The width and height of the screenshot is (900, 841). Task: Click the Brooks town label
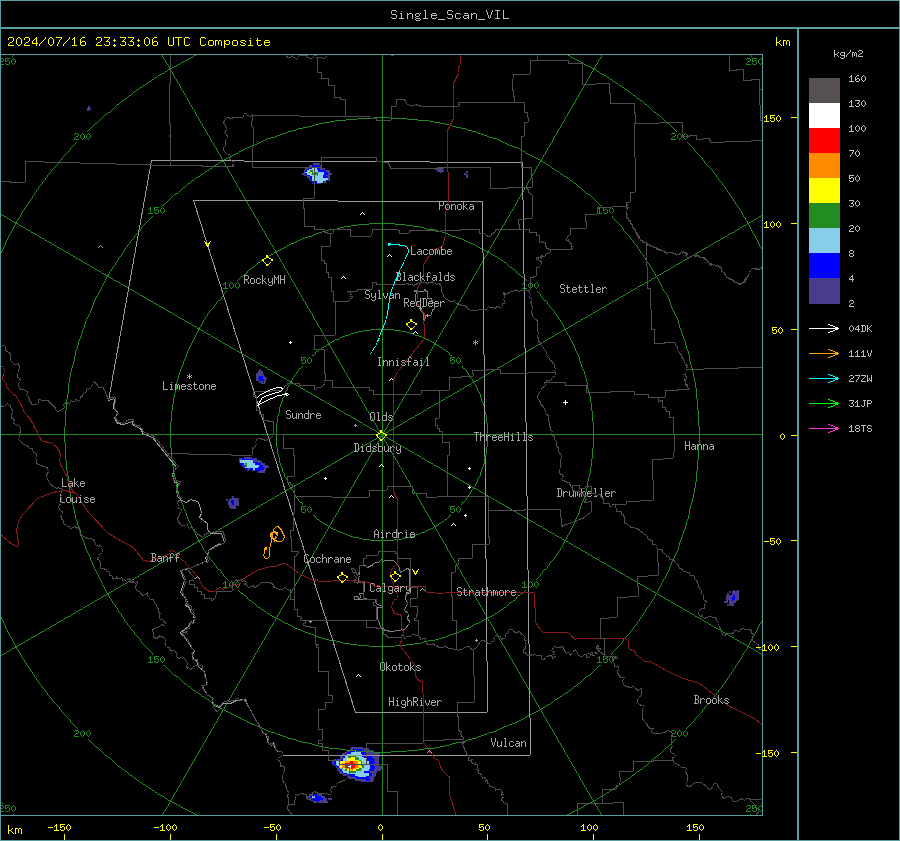[x=711, y=700]
